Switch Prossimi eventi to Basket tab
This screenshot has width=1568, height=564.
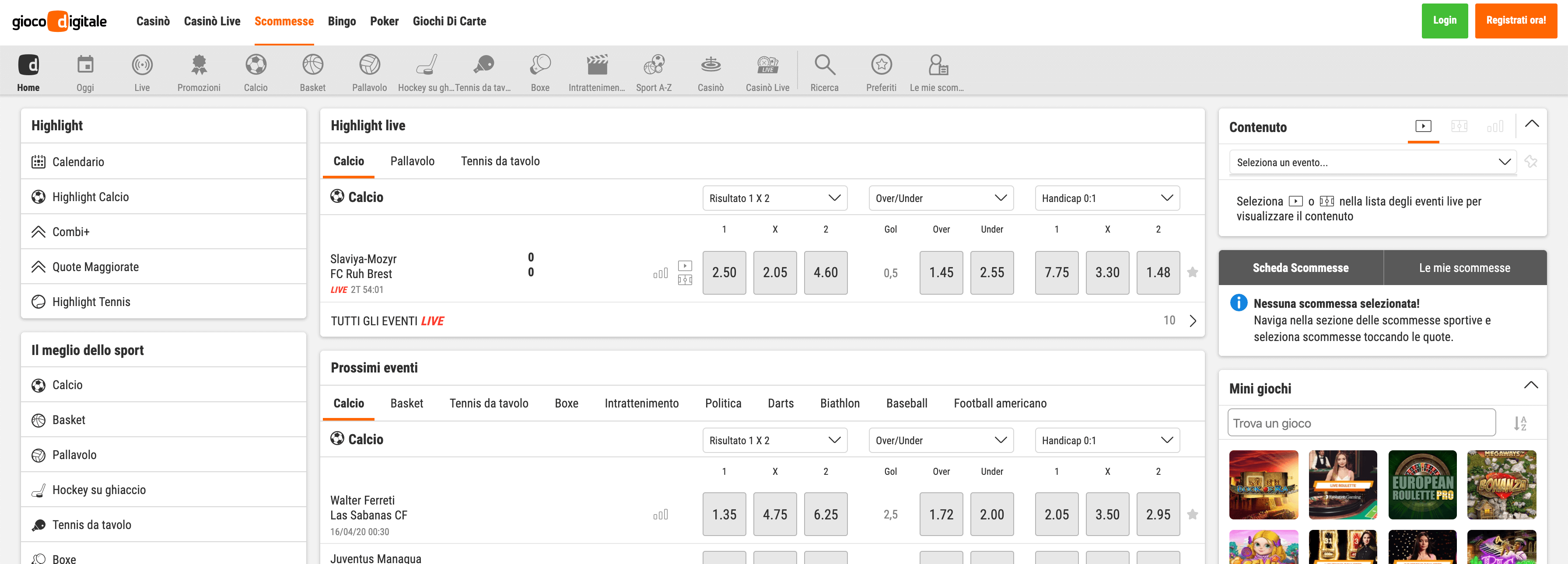(x=406, y=404)
